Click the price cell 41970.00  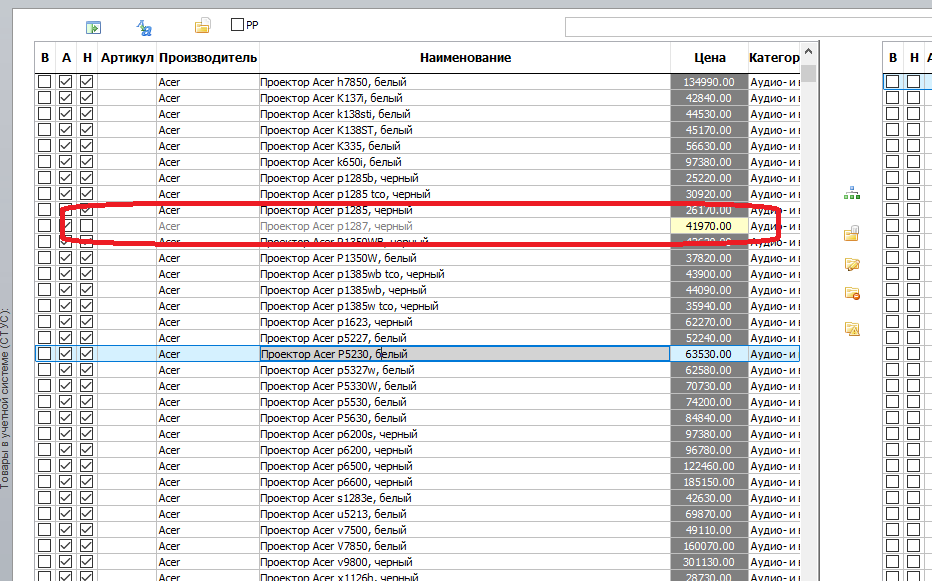(x=709, y=226)
